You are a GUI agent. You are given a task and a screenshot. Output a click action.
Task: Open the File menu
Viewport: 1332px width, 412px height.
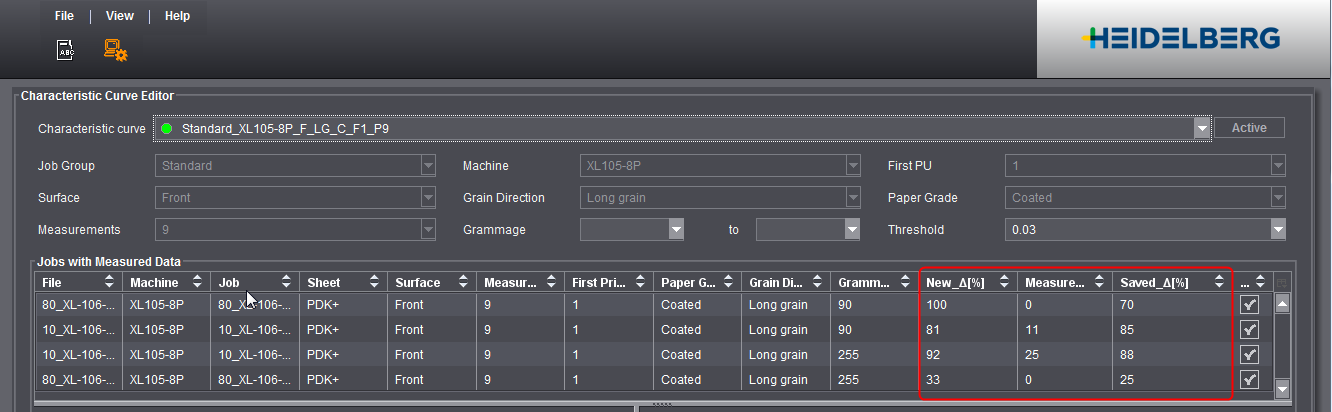click(64, 16)
